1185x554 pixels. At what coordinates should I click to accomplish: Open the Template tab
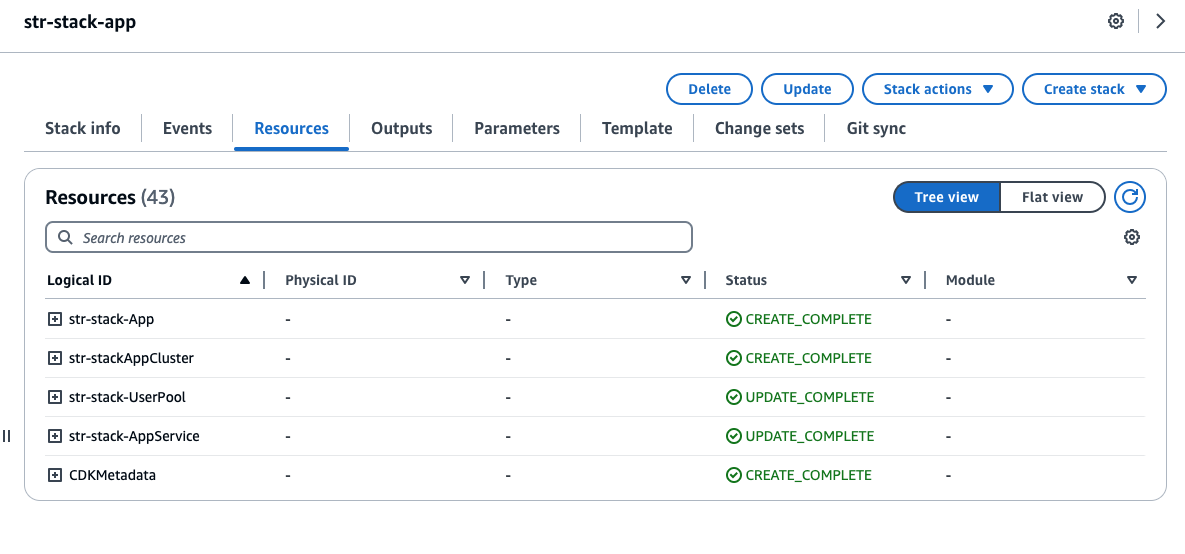click(x=637, y=128)
